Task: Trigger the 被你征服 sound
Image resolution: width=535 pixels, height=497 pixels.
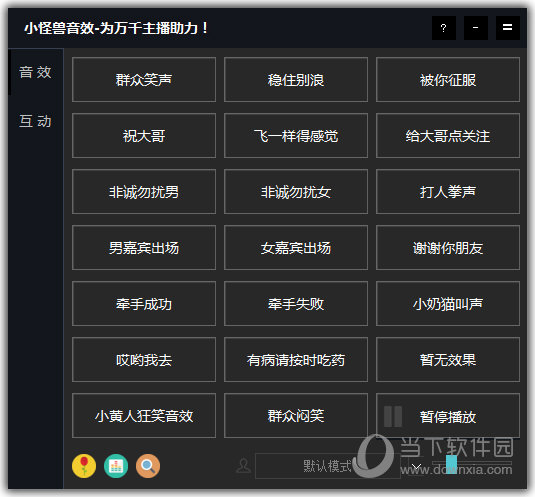Action: coord(448,79)
